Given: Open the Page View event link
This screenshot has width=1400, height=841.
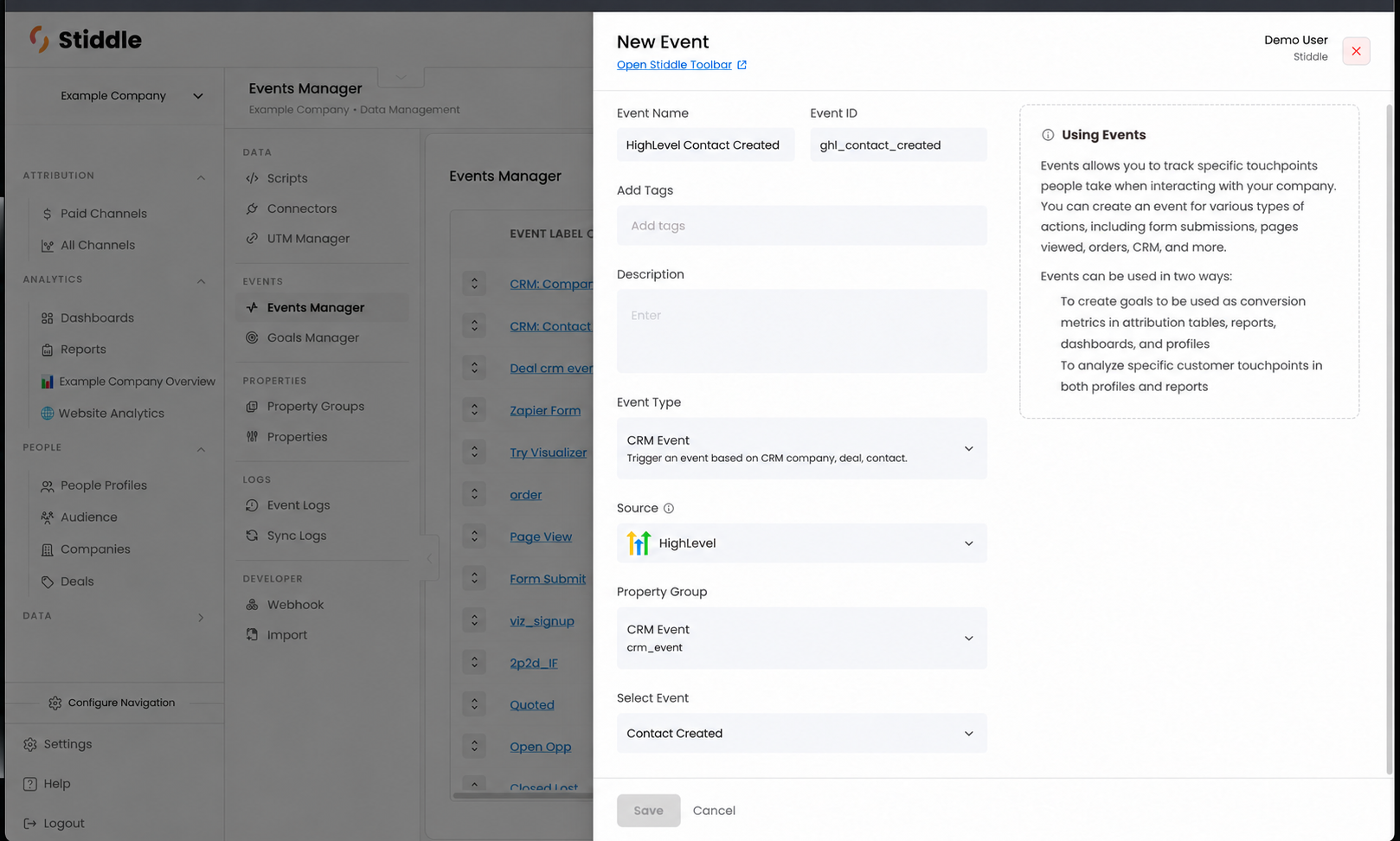Looking at the screenshot, I should (x=541, y=537).
